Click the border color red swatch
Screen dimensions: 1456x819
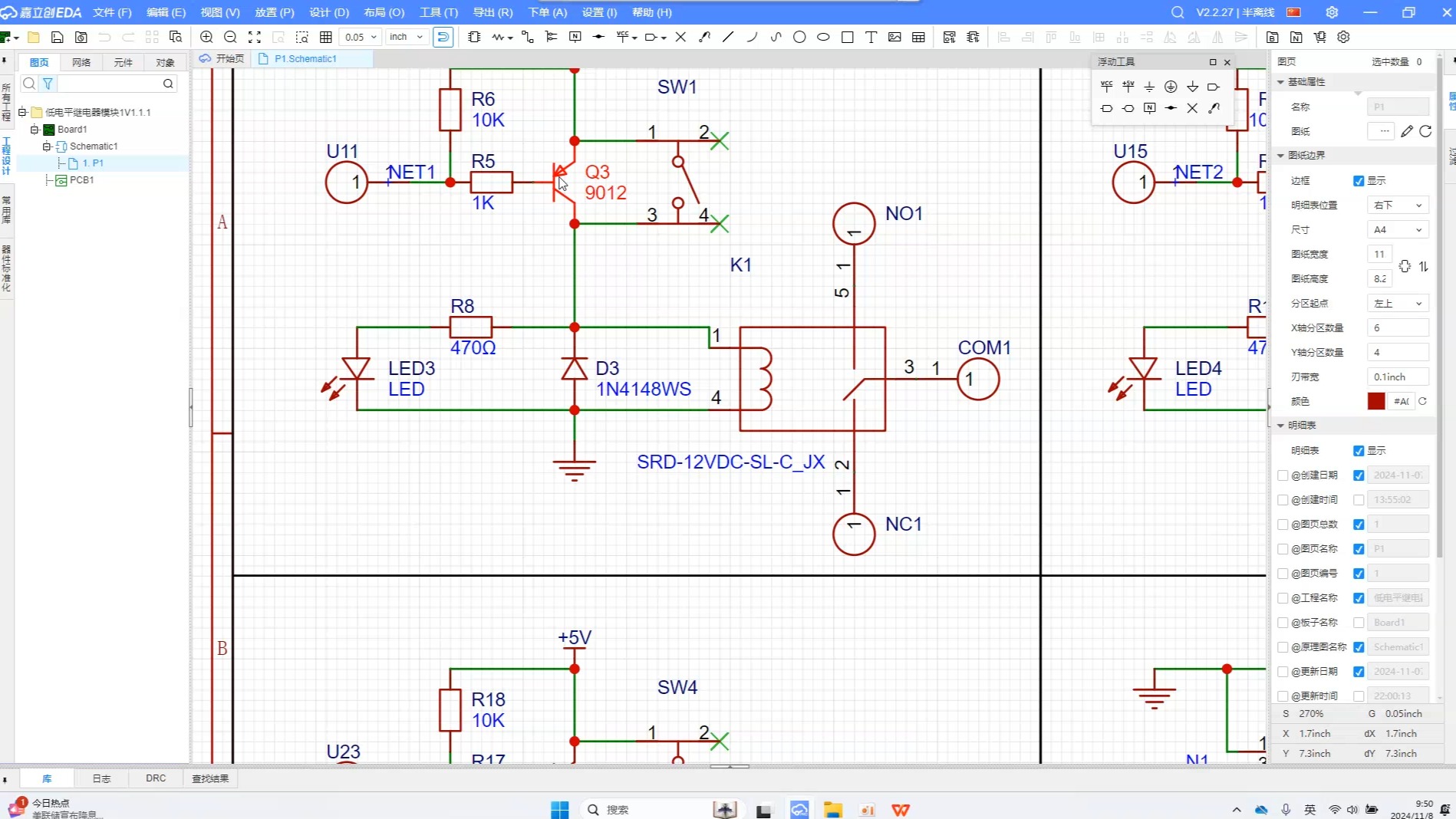1376,401
